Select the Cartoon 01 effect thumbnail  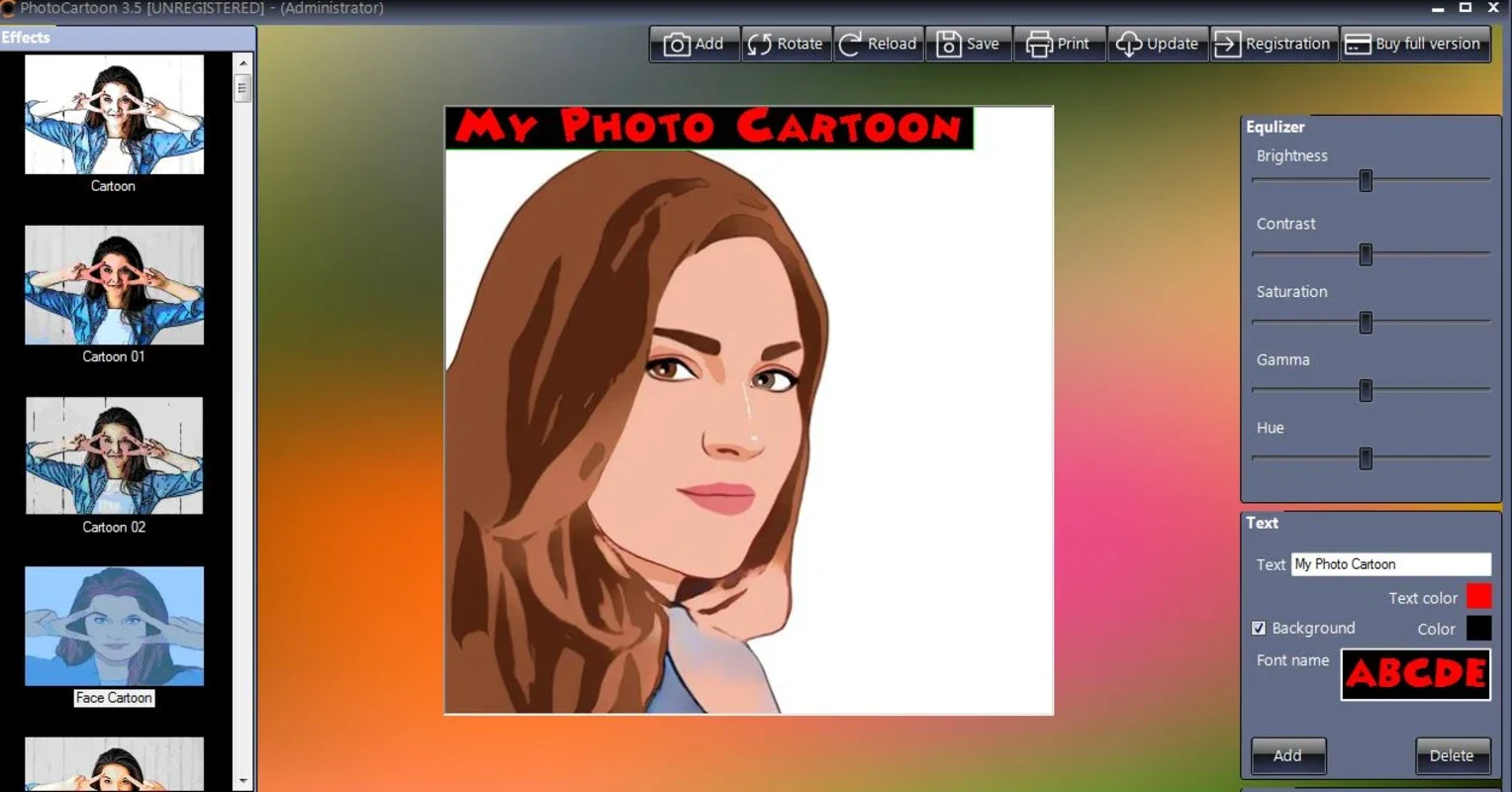(114, 285)
